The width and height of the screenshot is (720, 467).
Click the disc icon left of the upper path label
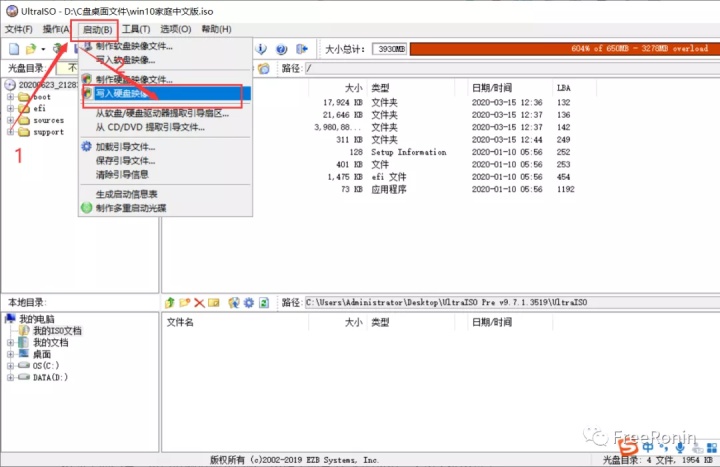(264, 69)
